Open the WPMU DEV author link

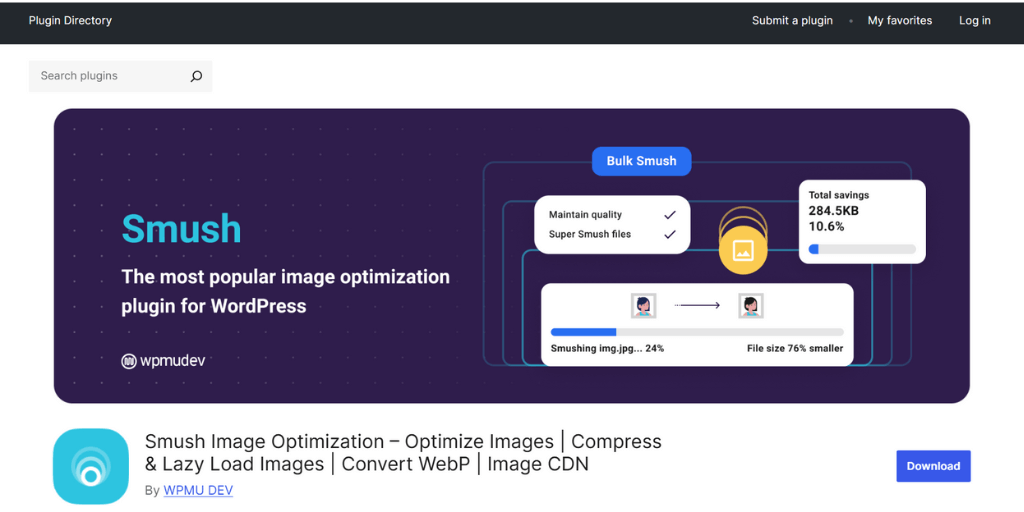coord(198,490)
